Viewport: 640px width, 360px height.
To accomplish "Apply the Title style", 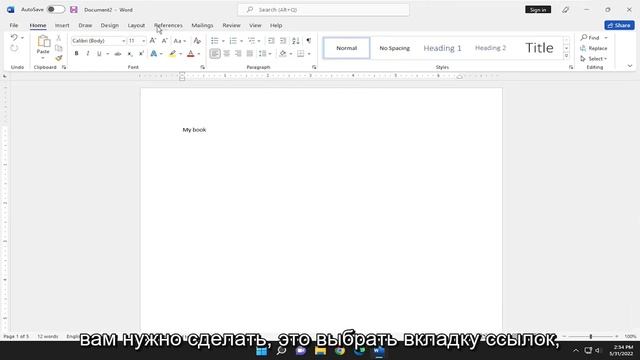I will [539, 48].
